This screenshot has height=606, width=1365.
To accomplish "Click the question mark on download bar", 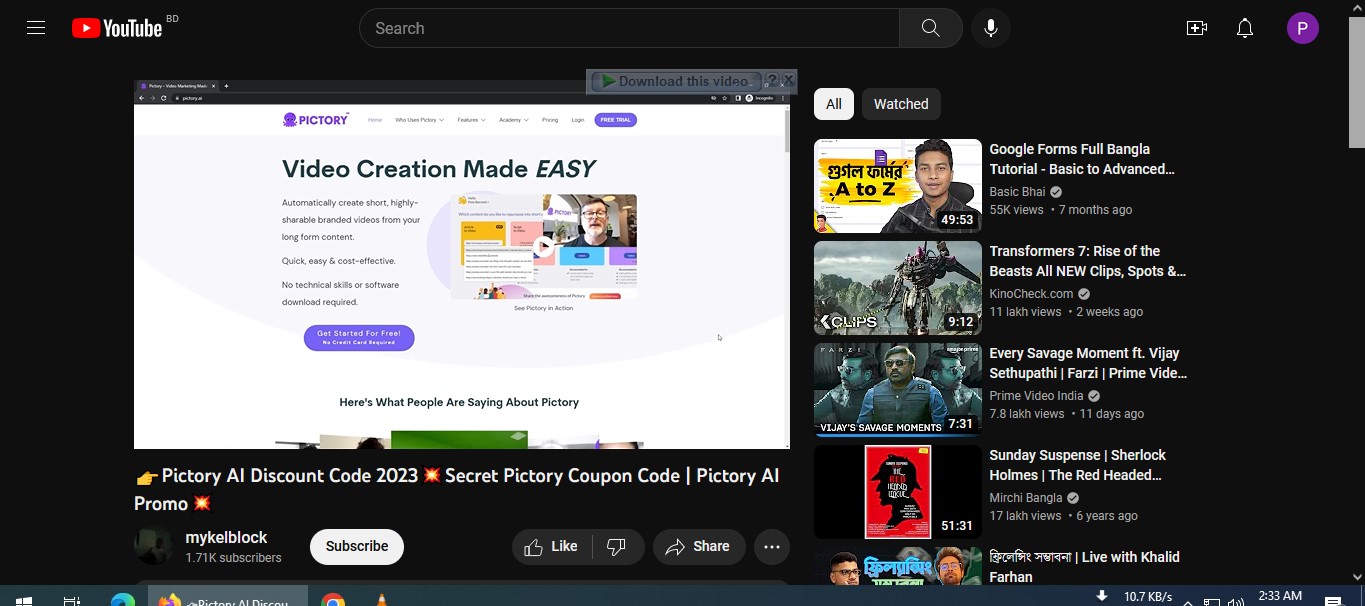I will pyautogui.click(x=771, y=80).
